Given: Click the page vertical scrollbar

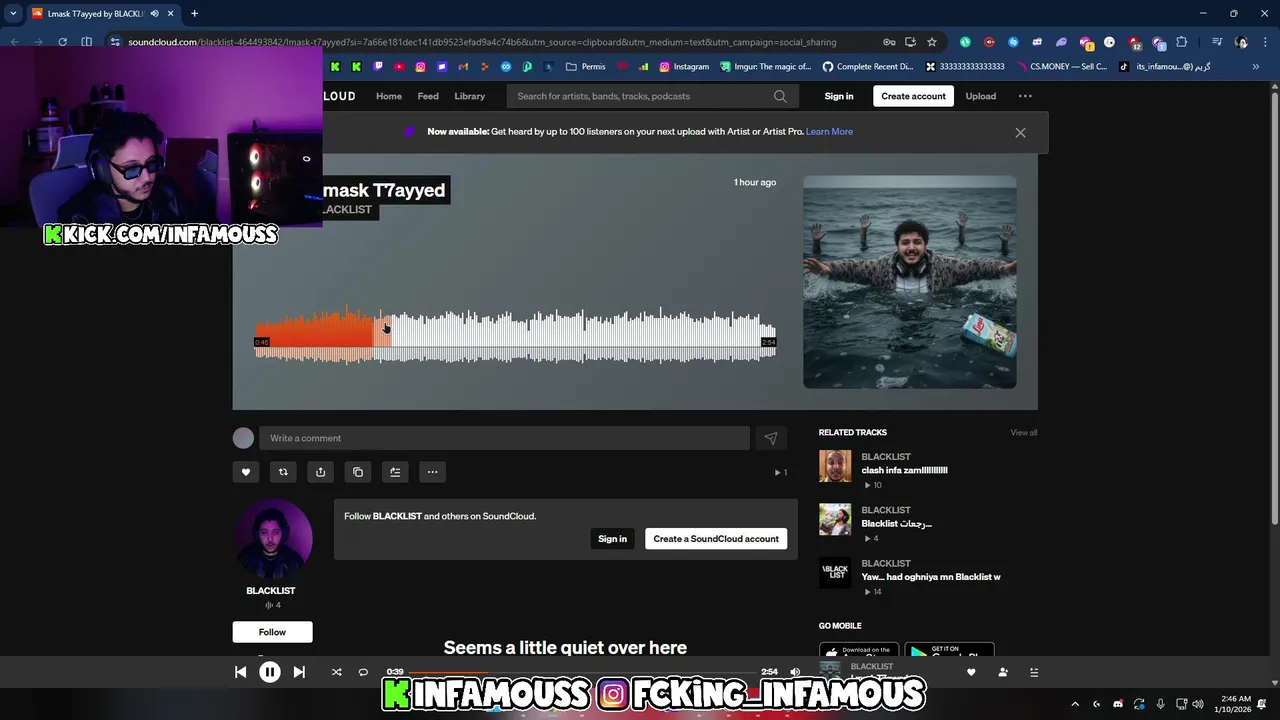Looking at the screenshot, I should [x=1275, y=310].
